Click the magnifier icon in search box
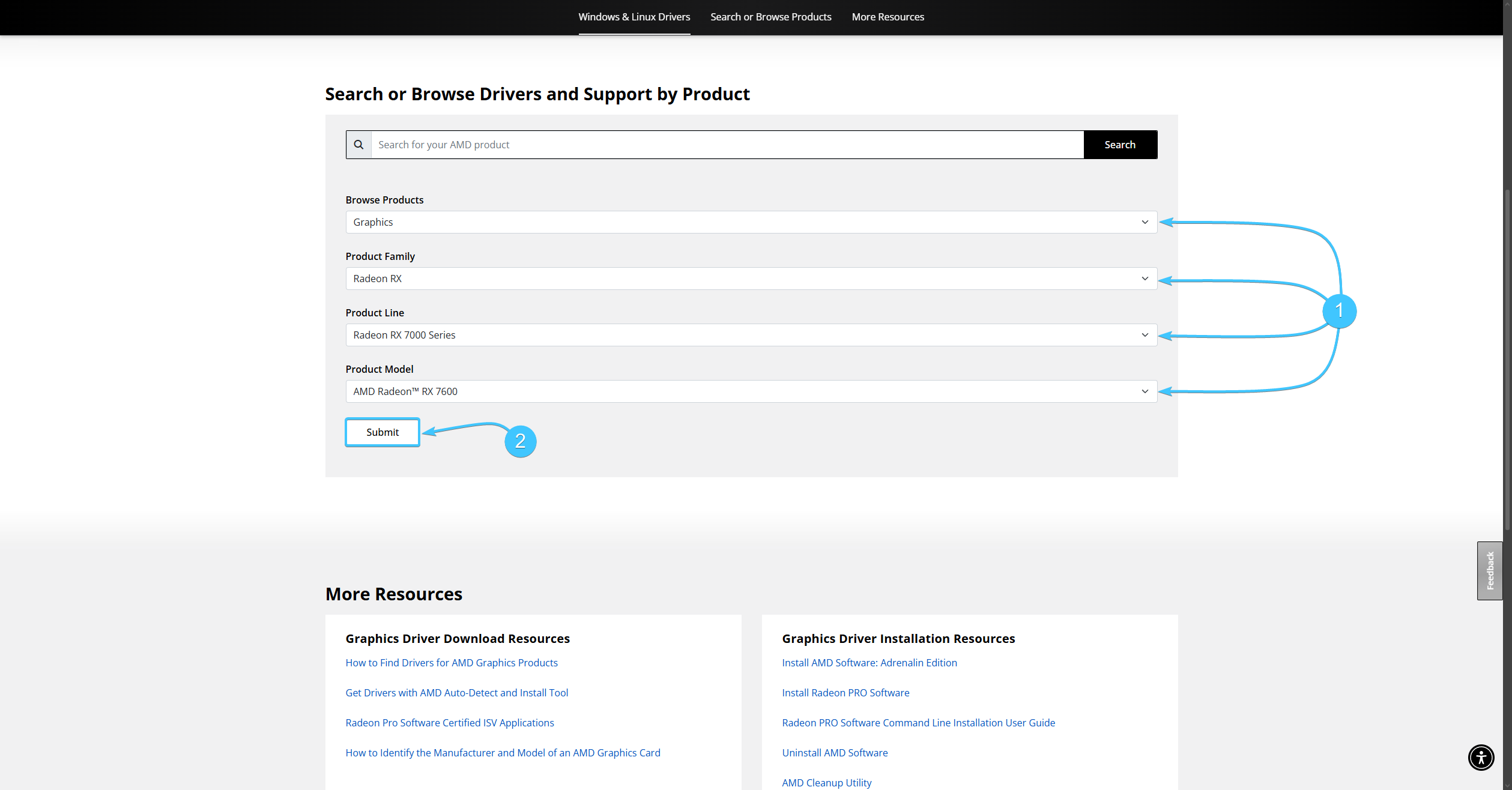Screen dimensions: 1512x790 (358, 145)
